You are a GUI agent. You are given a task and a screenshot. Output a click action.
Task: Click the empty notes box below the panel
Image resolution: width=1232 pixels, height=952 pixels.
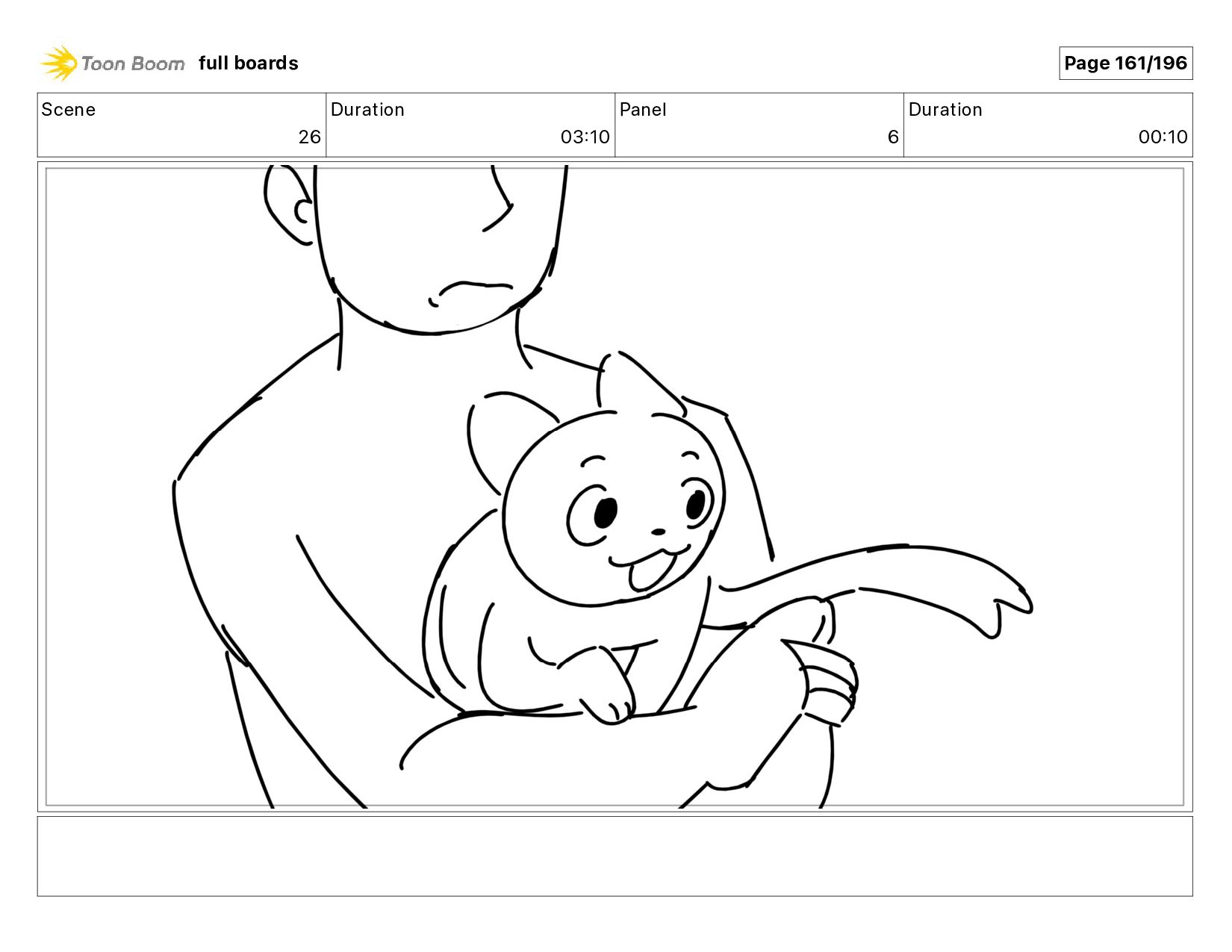615,856
